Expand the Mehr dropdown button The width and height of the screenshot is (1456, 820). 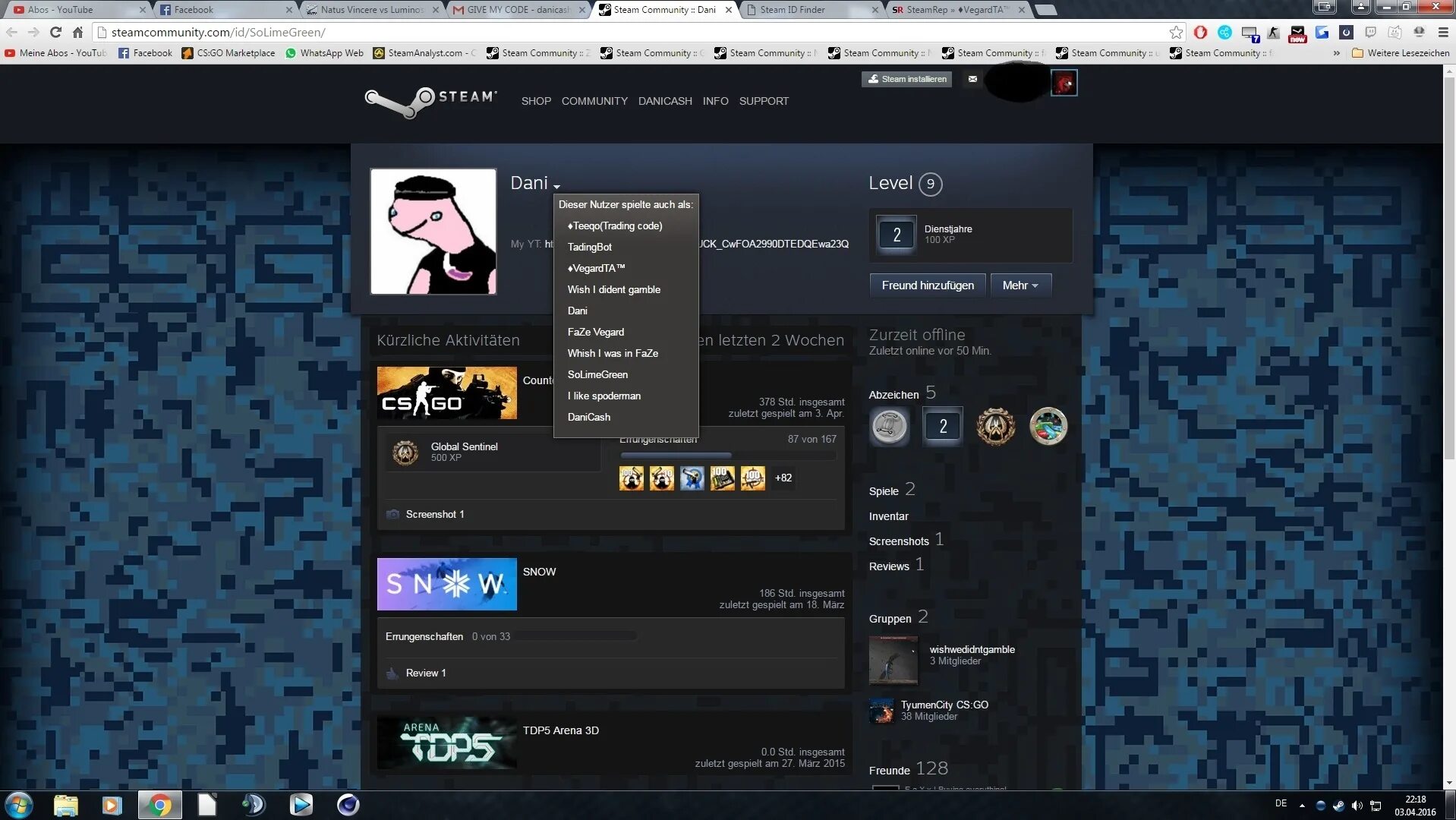pyautogui.click(x=1020, y=285)
